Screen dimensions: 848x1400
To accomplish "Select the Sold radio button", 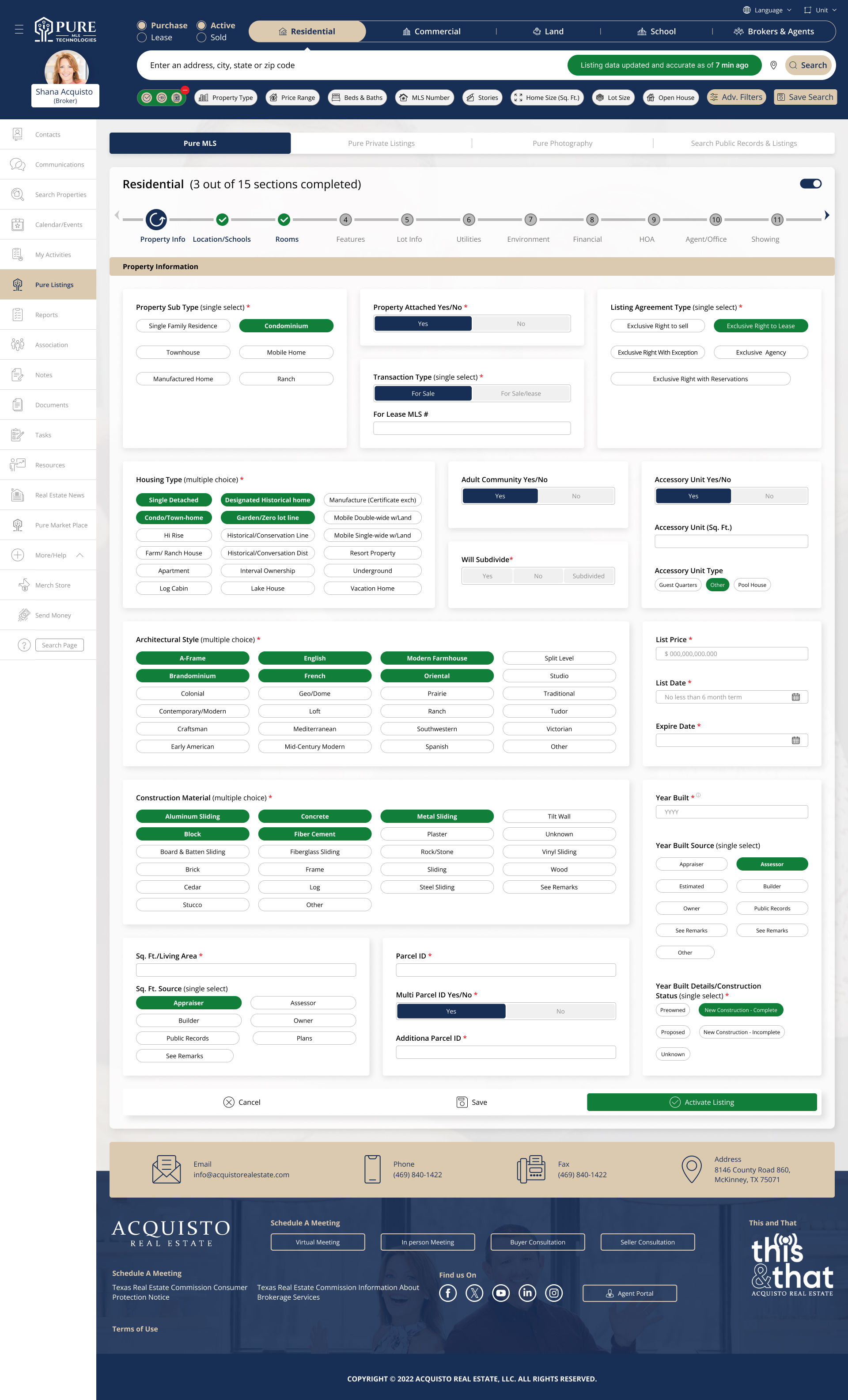I will click(x=201, y=38).
